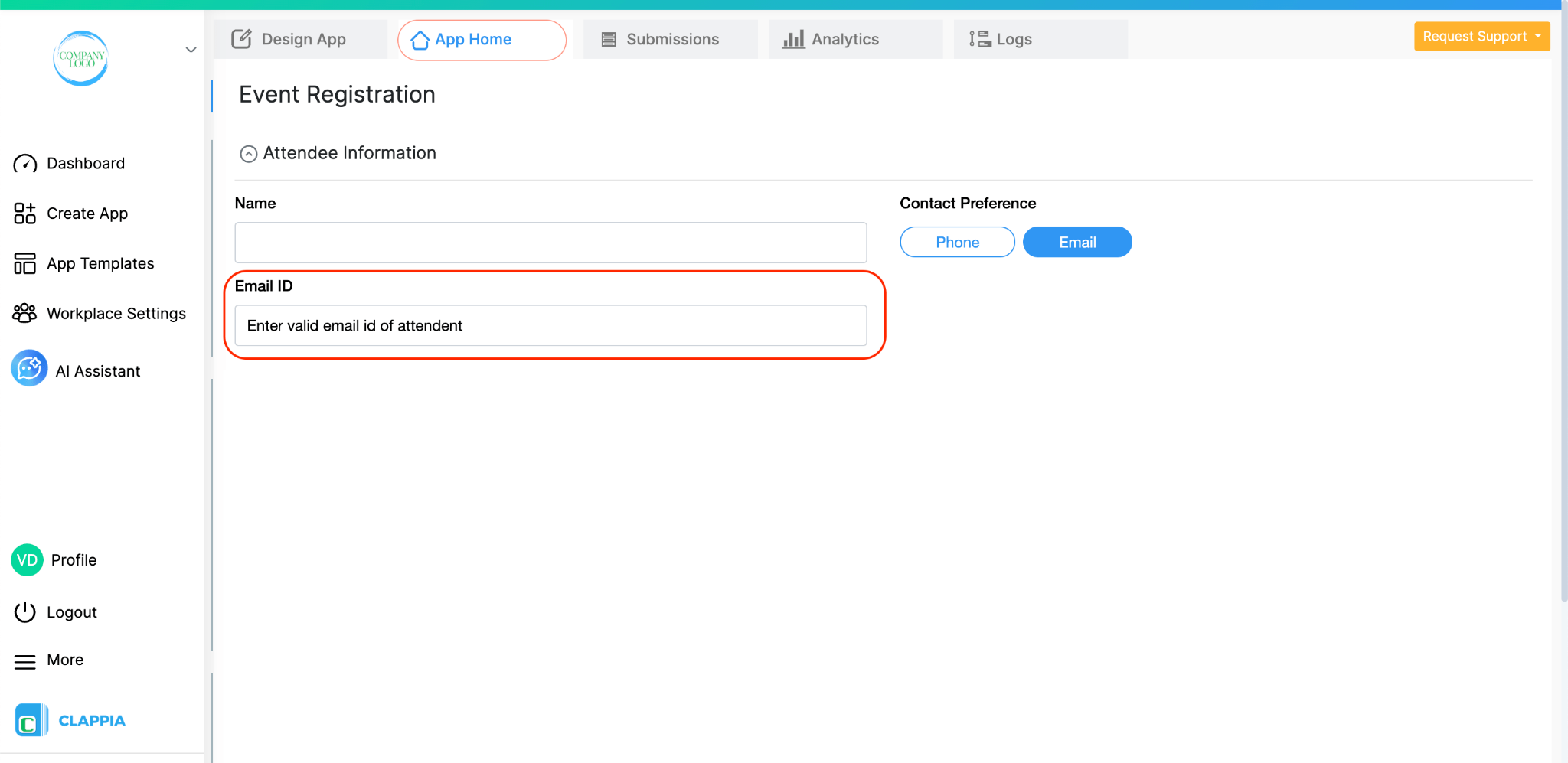Collapse the Attendee Information section
This screenshot has width=1568, height=763.
coord(248,153)
